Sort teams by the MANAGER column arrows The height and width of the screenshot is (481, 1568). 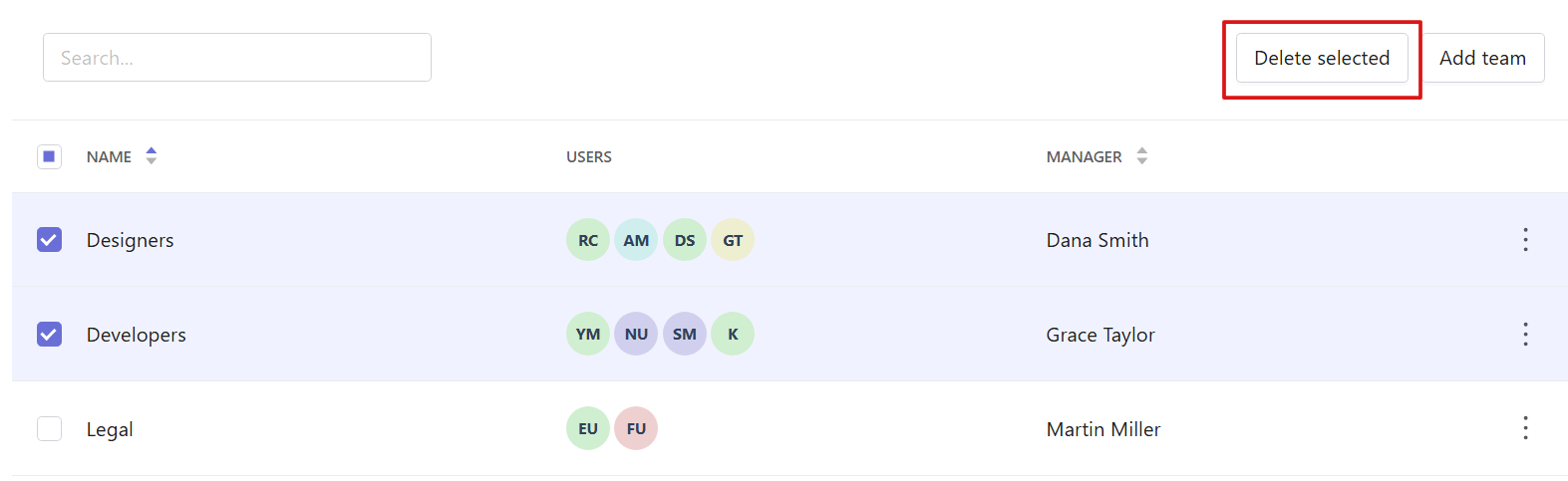coord(1142,155)
